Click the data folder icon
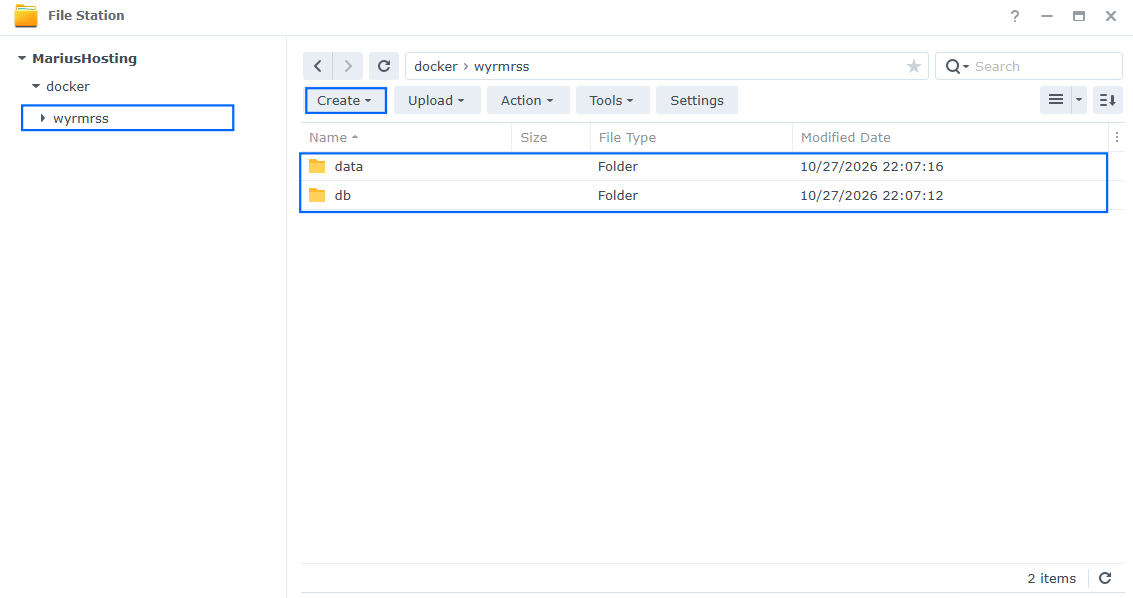Image resolution: width=1133 pixels, height=598 pixels. click(316, 166)
